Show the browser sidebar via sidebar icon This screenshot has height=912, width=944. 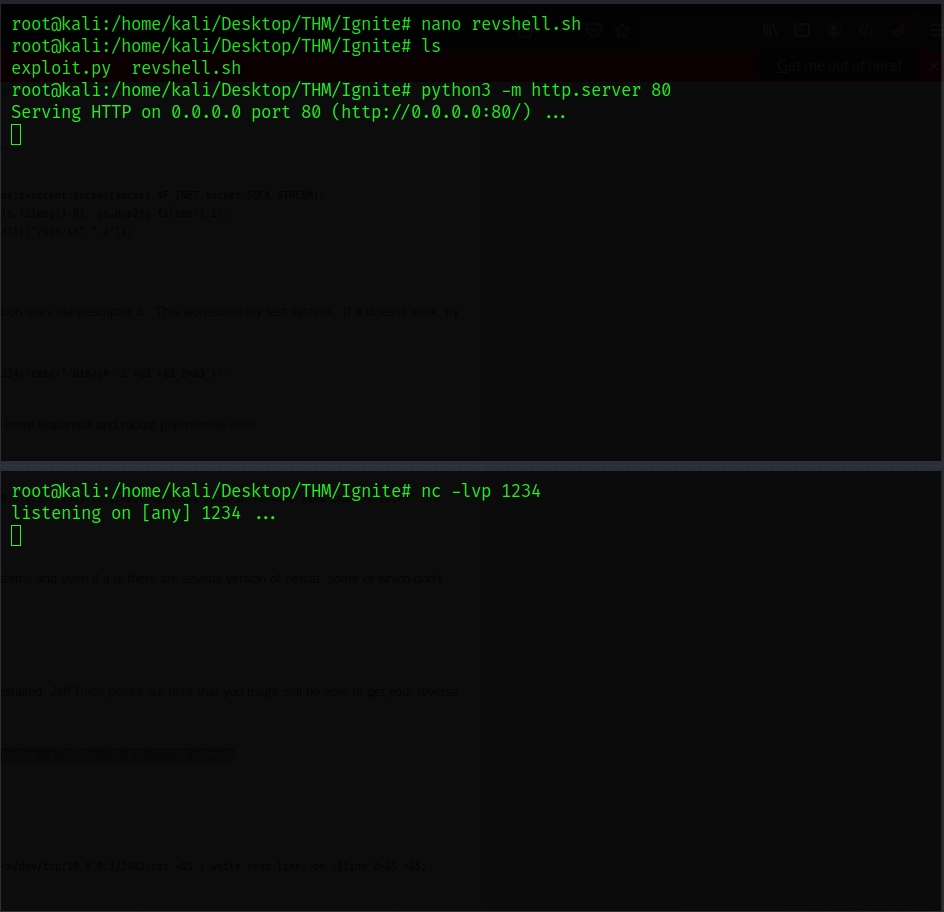(x=802, y=30)
